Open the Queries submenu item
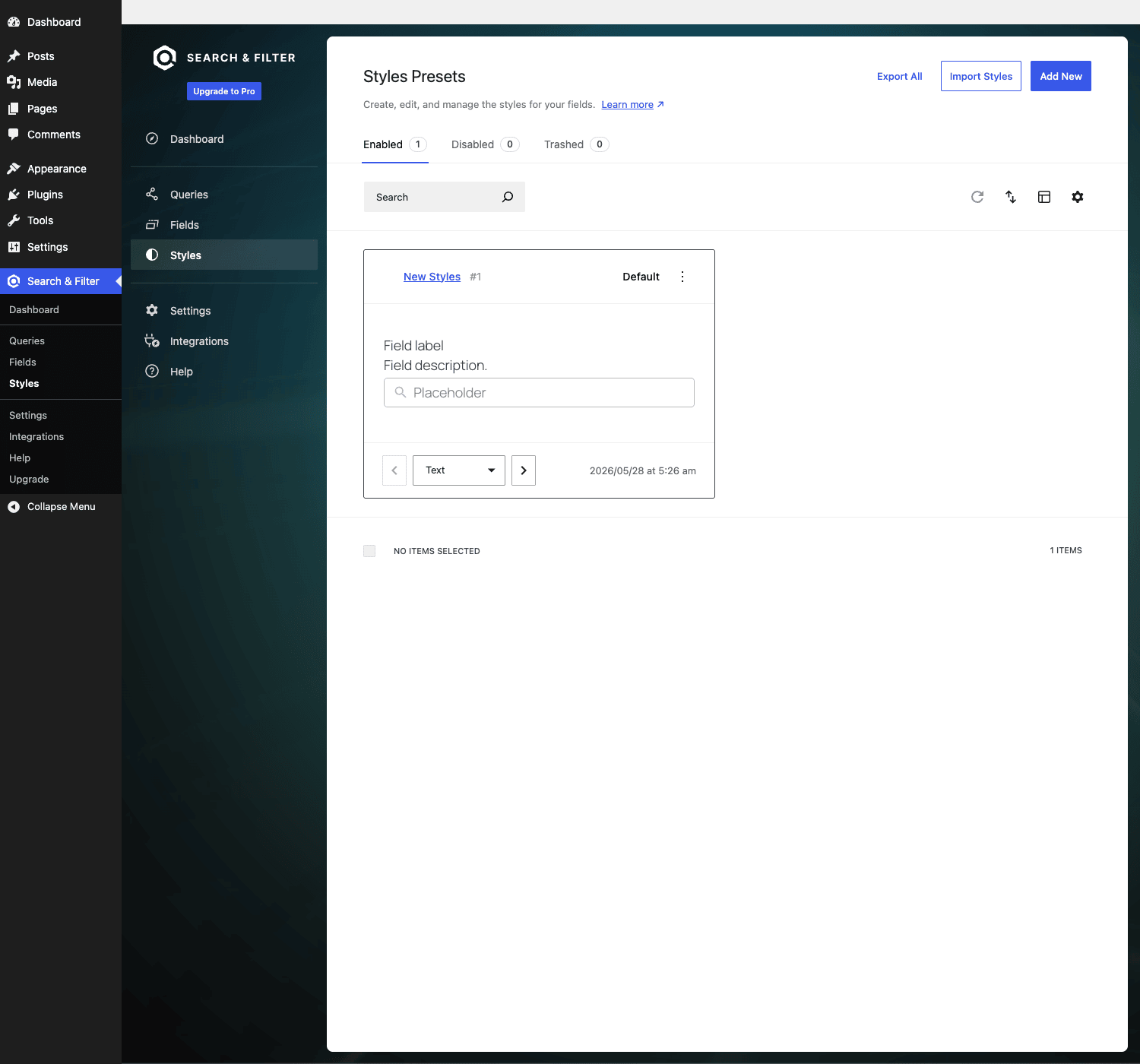This screenshot has width=1140, height=1064. [x=27, y=341]
